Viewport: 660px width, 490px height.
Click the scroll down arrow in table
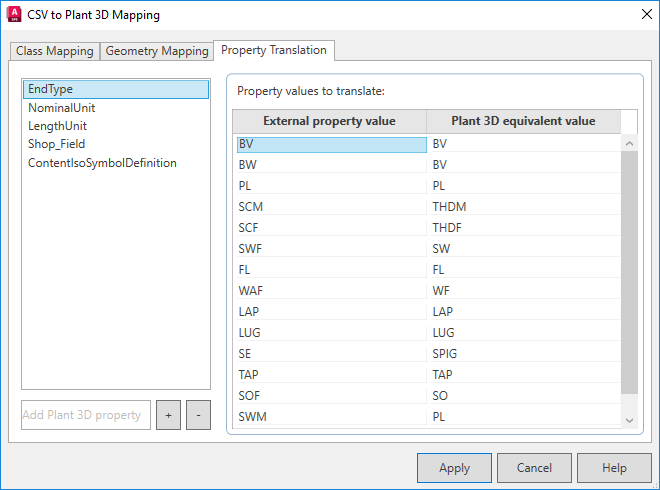(629, 420)
